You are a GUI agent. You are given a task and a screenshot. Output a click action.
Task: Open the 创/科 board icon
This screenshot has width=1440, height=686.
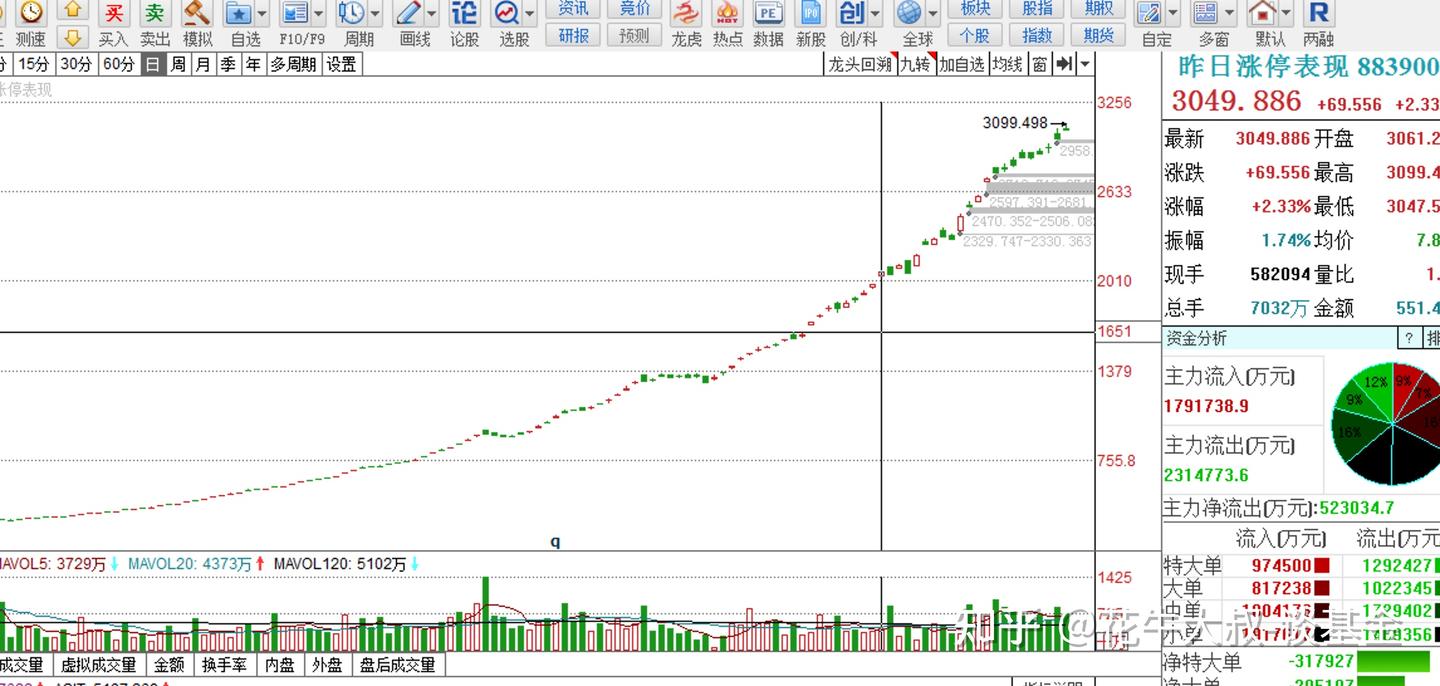pos(852,13)
